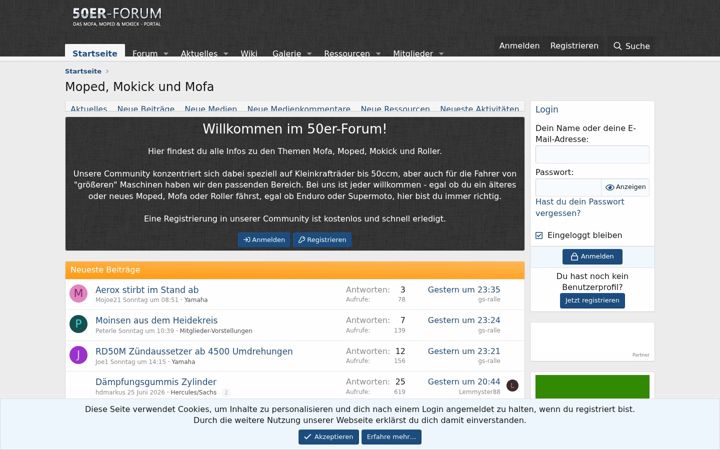Select the Neue Medien sub tab
Viewport: 720px width, 450px height.
[211, 108]
